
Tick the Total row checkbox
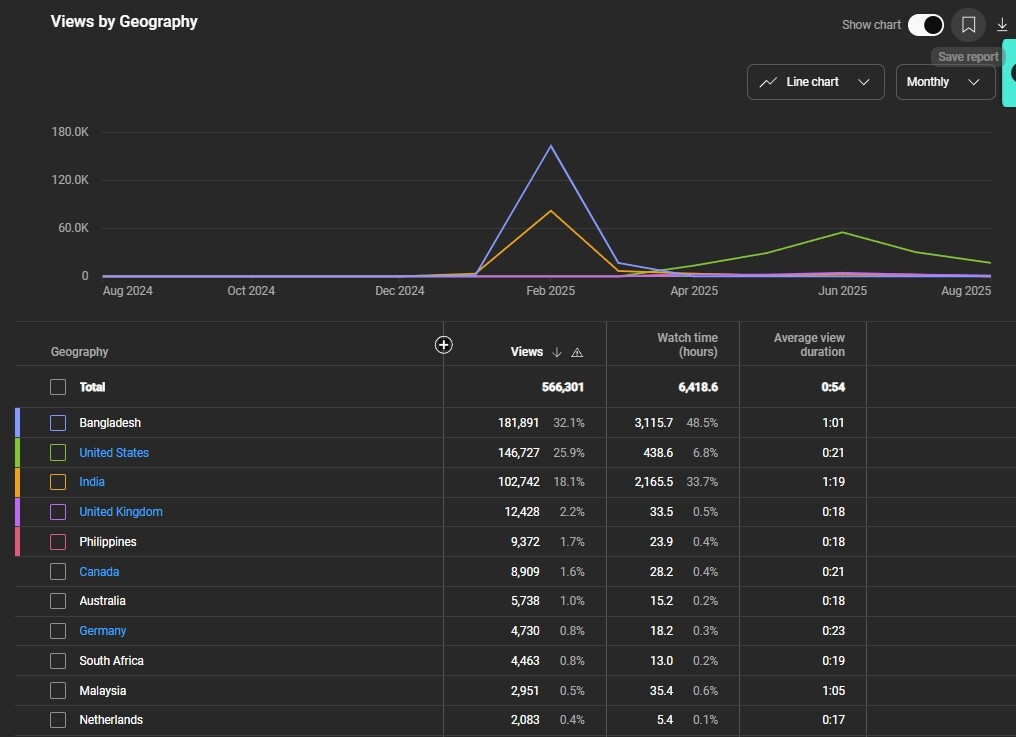pyautogui.click(x=58, y=387)
